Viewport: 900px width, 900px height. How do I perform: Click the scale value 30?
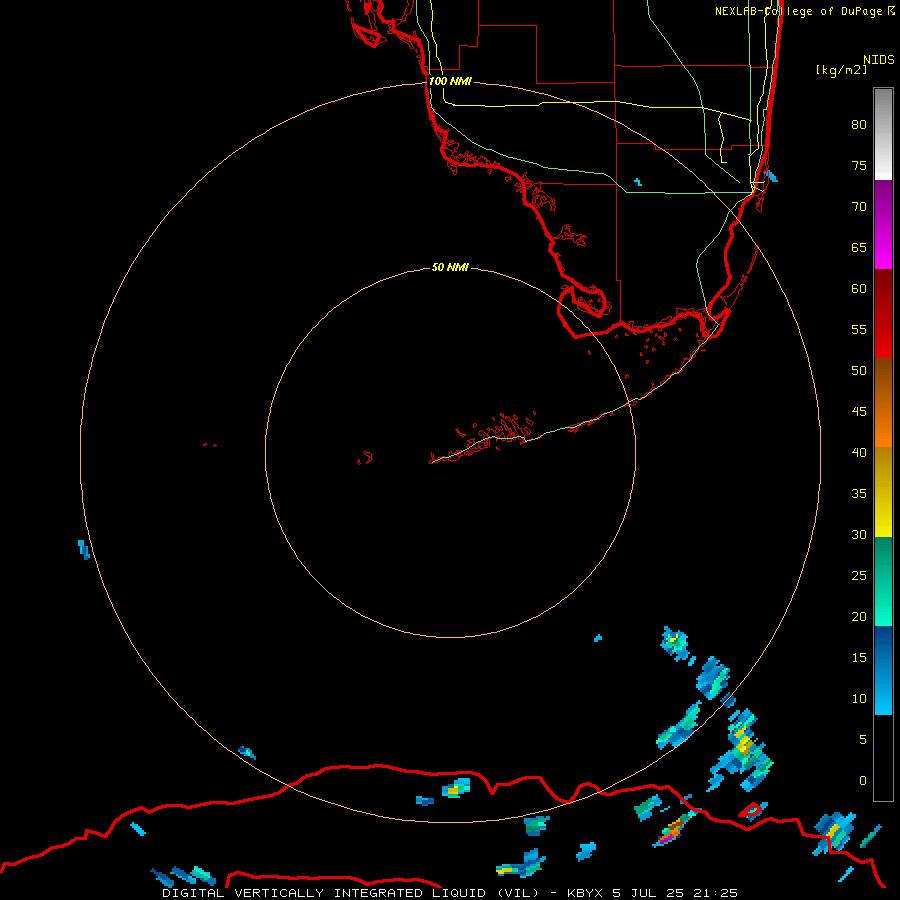[x=859, y=535]
